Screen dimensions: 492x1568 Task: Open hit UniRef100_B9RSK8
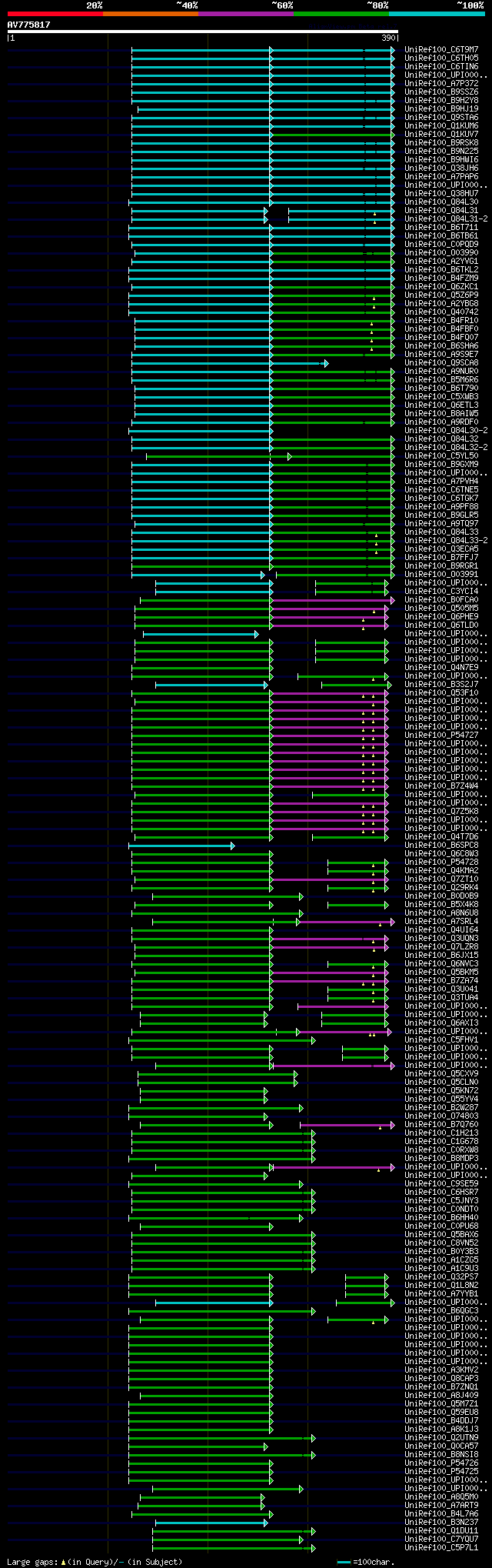click(441, 142)
